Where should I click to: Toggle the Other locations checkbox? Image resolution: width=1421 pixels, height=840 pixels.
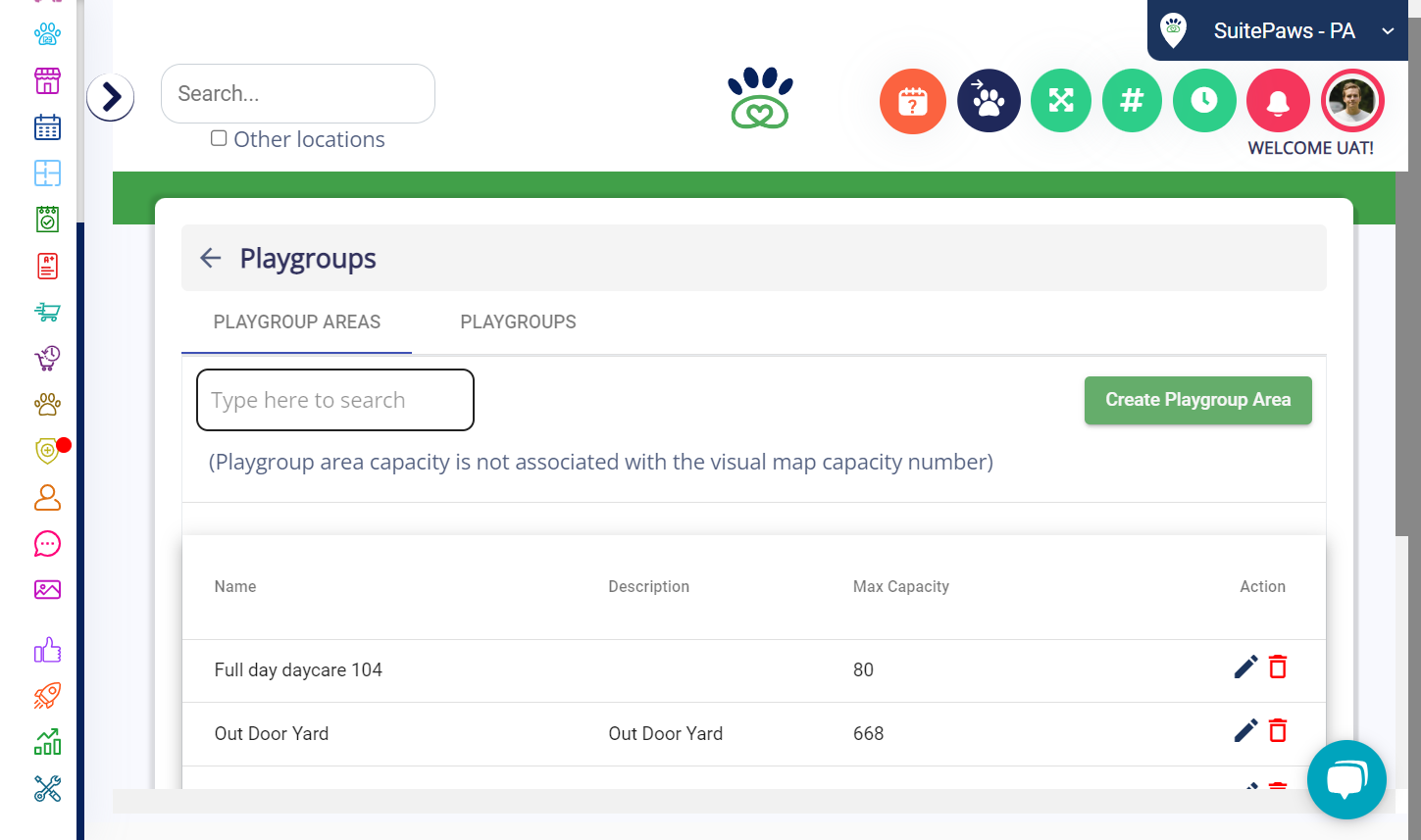pyautogui.click(x=219, y=138)
